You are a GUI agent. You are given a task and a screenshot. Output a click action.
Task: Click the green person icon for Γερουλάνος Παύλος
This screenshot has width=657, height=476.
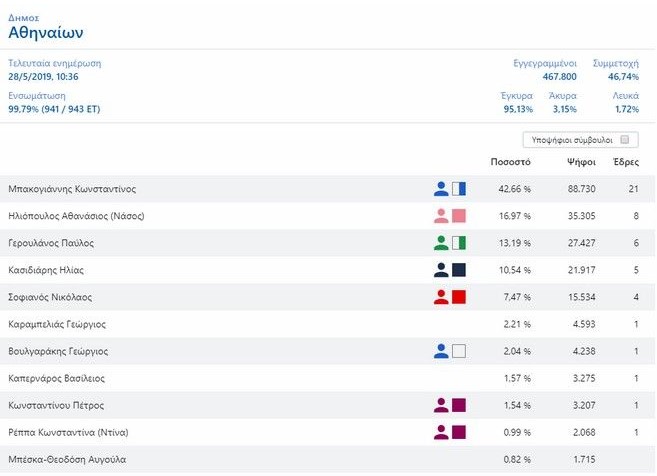coord(442,242)
